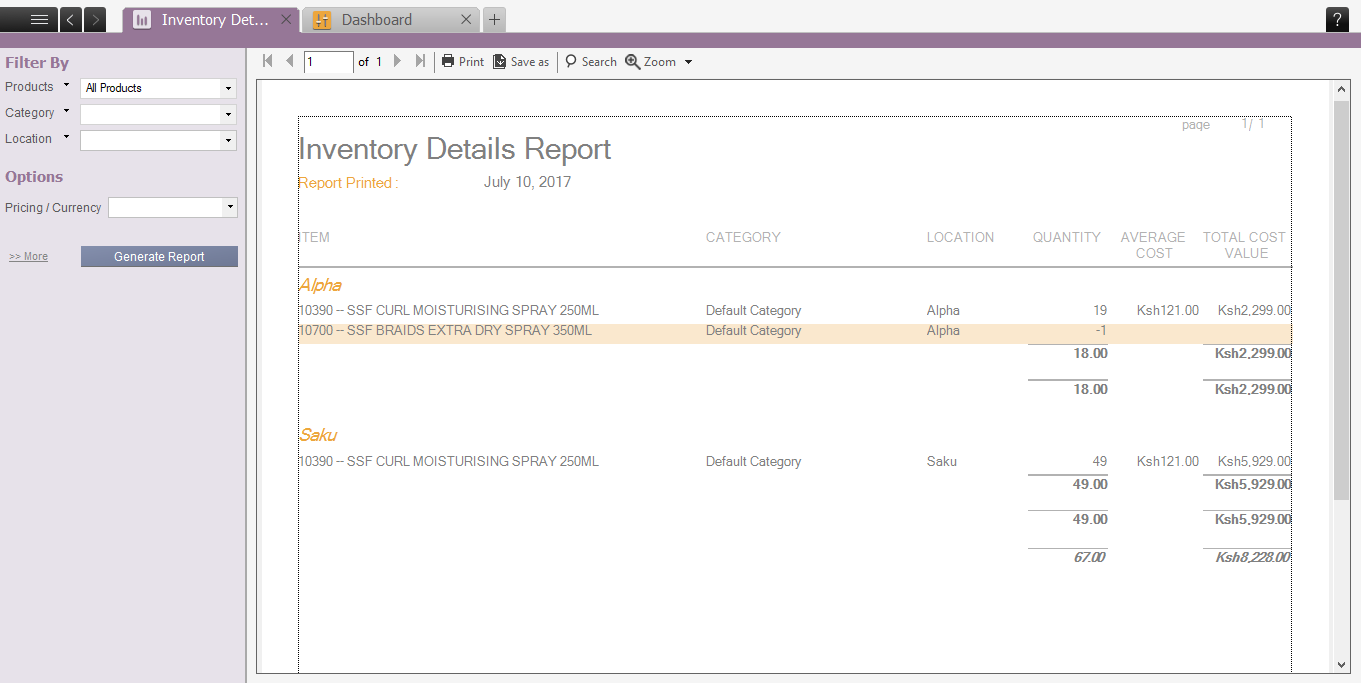Expand the Zoom dropdown arrow

688,62
